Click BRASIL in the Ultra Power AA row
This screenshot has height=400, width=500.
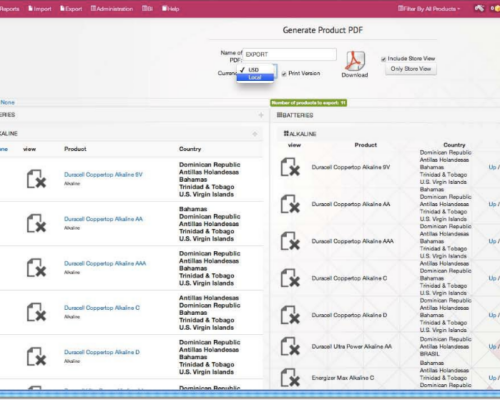(429, 354)
